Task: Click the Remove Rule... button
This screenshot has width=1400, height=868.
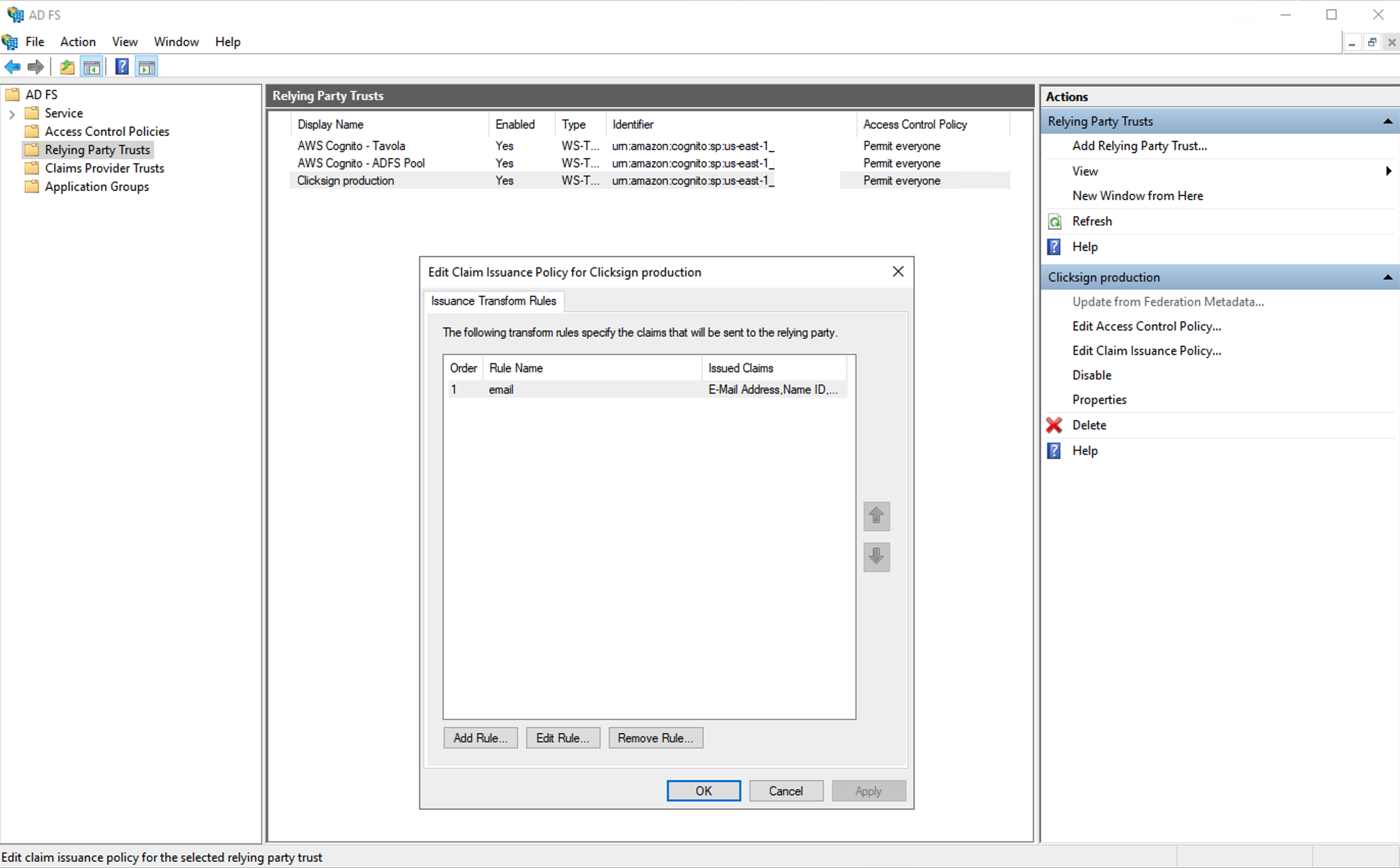Action: tap(655, 738)
